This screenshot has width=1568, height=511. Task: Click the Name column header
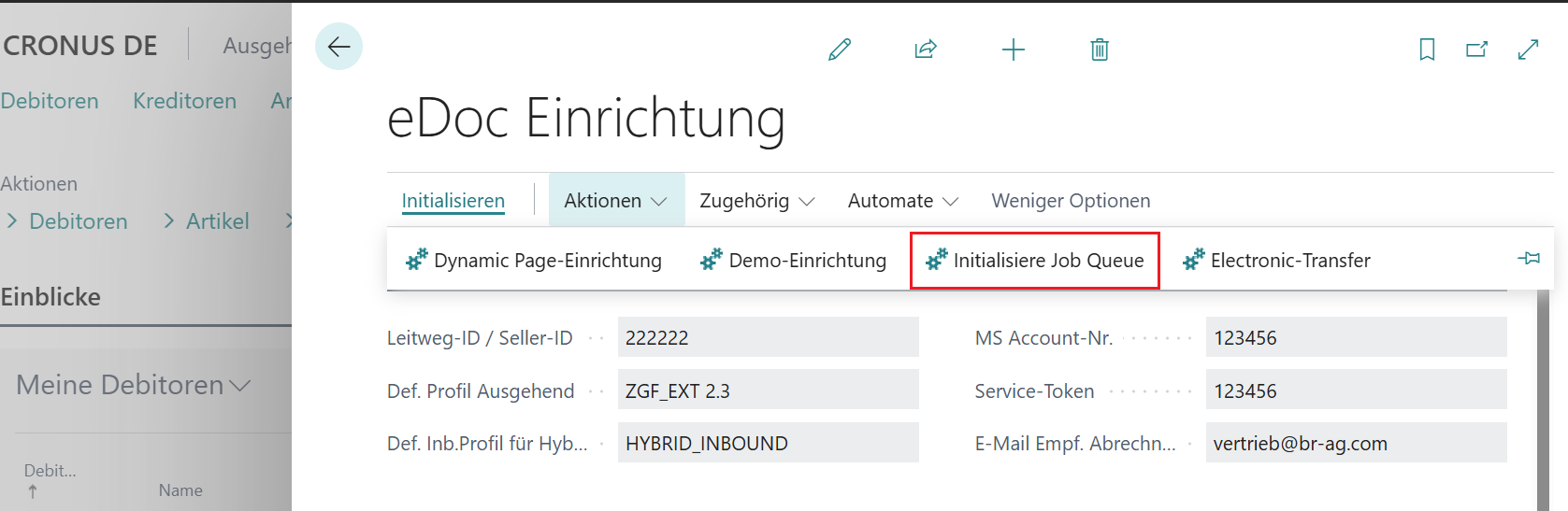tap(180, 490)
